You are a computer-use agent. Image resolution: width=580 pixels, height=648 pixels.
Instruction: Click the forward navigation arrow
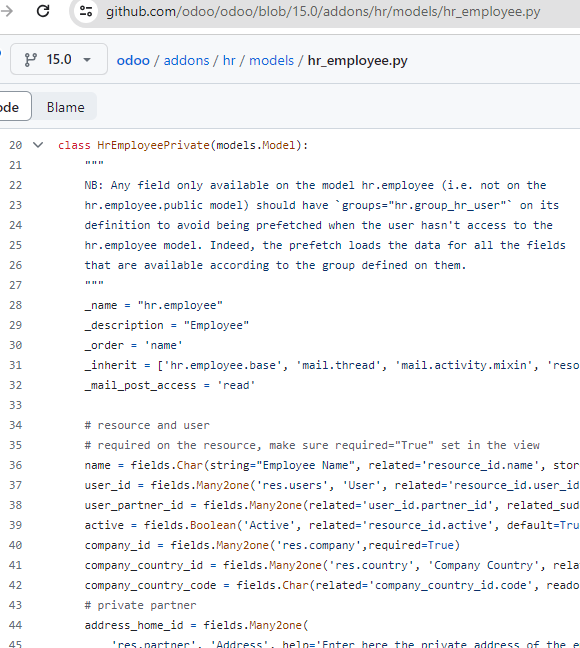click(x=6, y=11)
